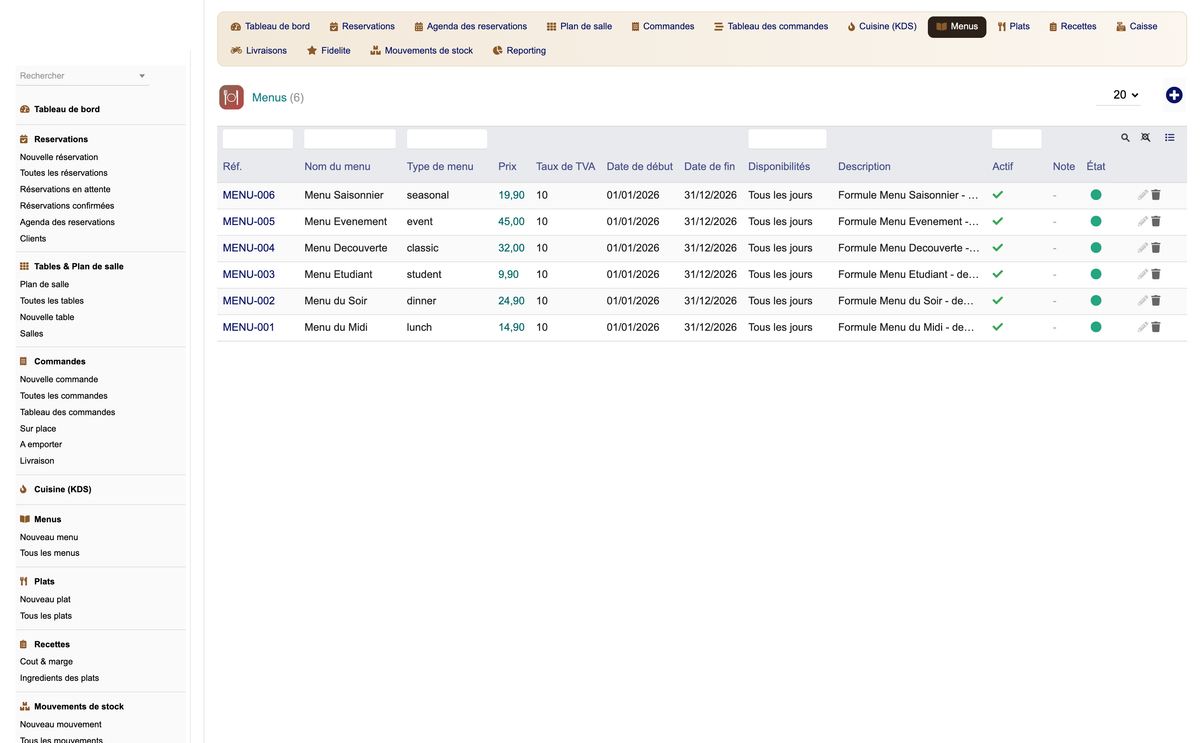
Task: Click the Actif filter field
Action: click(1016, 139)
